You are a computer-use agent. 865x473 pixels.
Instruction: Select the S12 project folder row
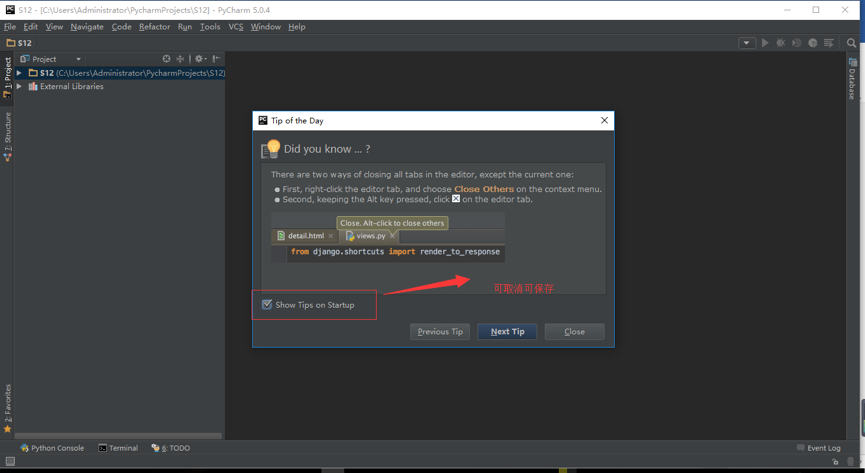119,73
